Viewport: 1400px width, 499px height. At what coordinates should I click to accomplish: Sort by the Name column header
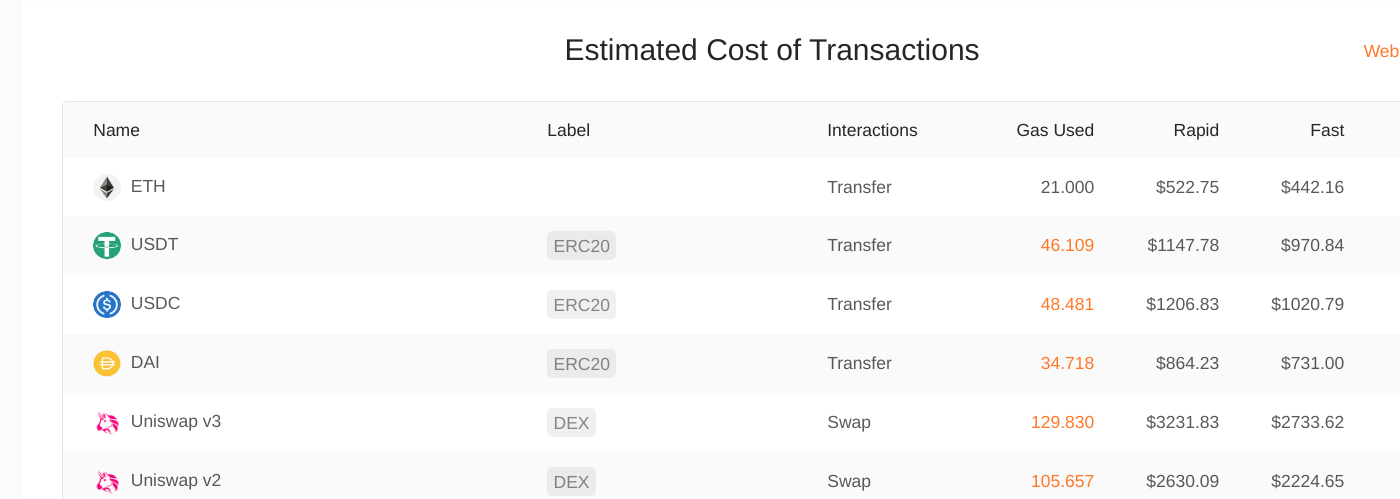116,130
